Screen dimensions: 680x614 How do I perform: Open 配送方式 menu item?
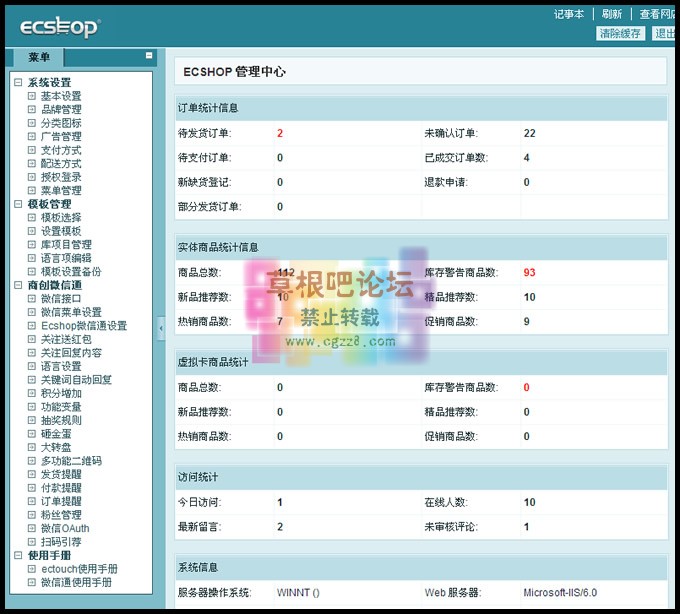(x=61, y=164)
